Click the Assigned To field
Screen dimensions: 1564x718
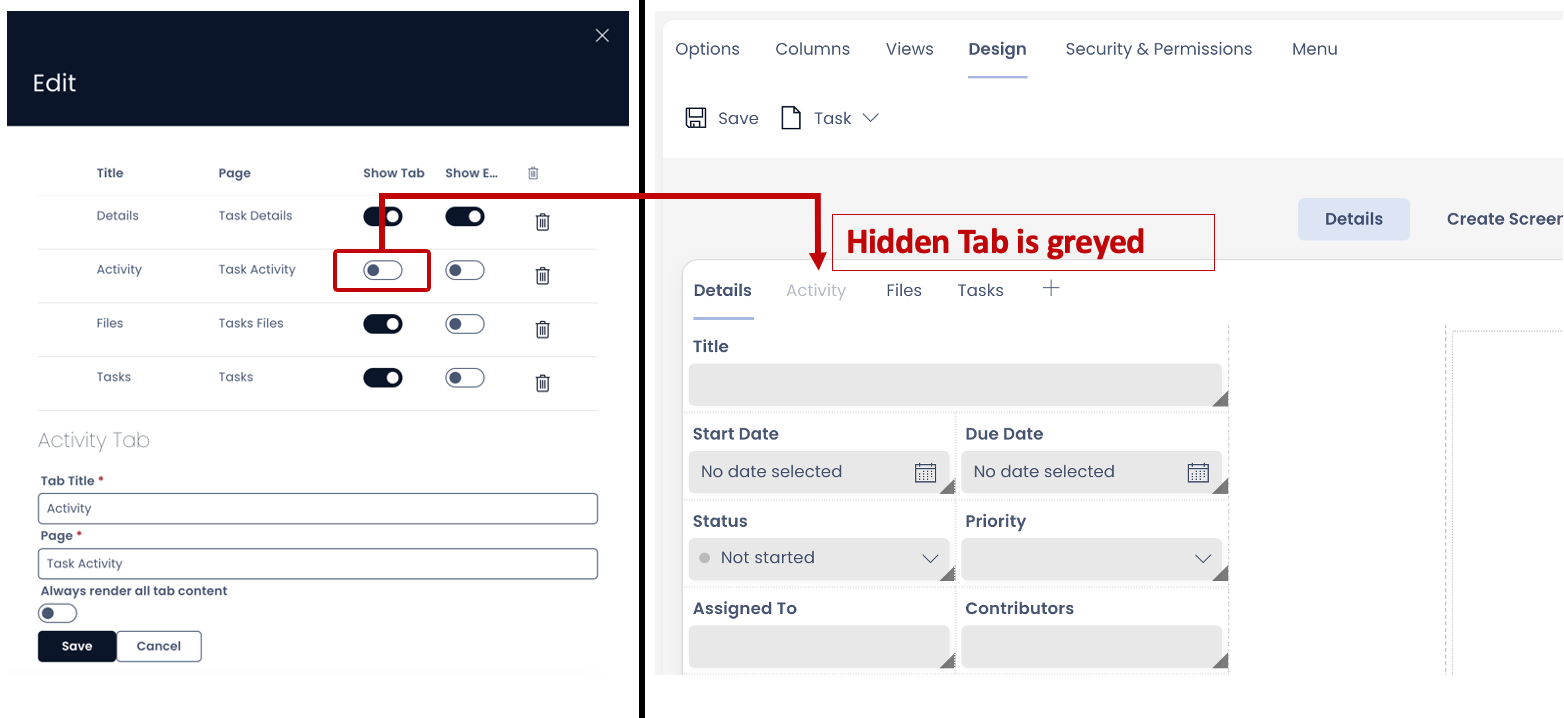[x=818, y=646]
